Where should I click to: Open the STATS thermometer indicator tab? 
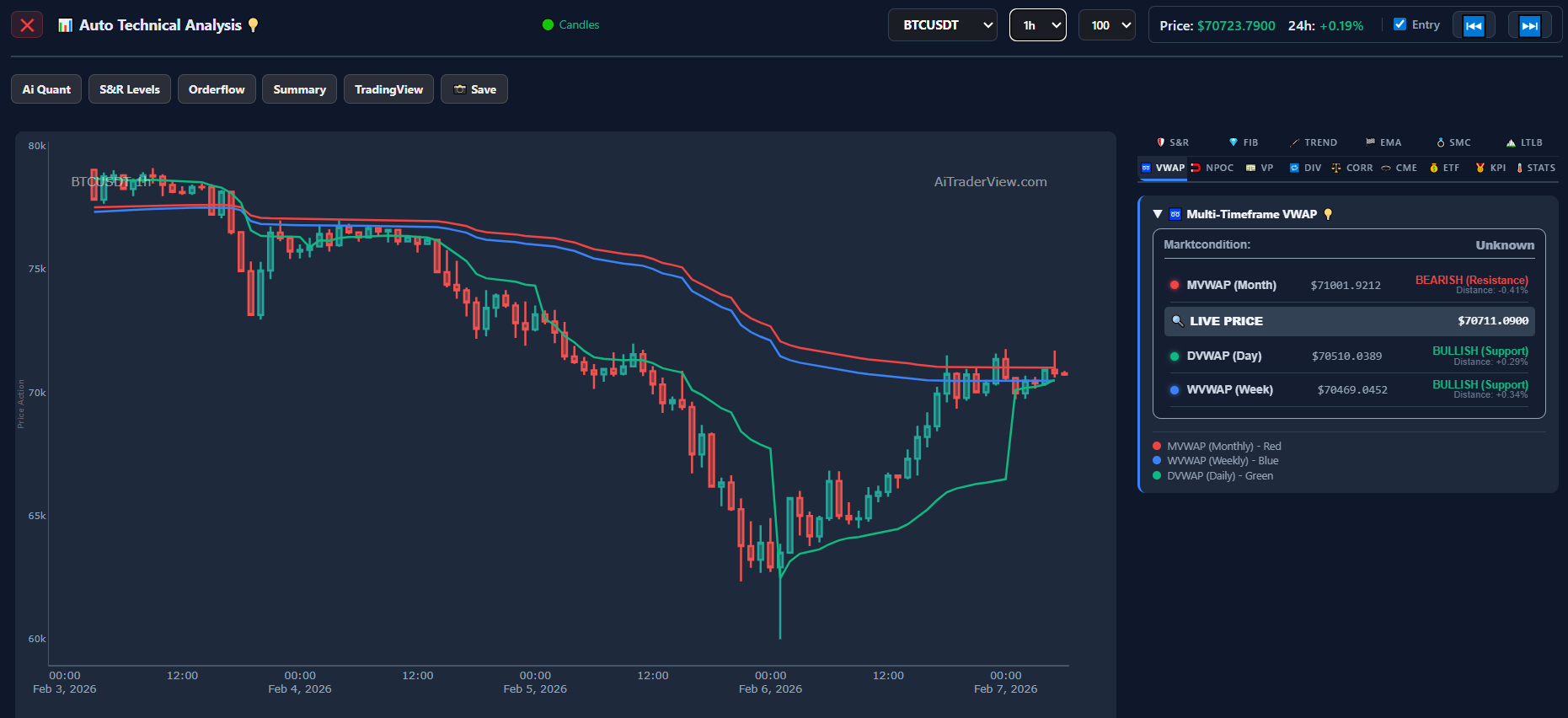point(1535,168)
